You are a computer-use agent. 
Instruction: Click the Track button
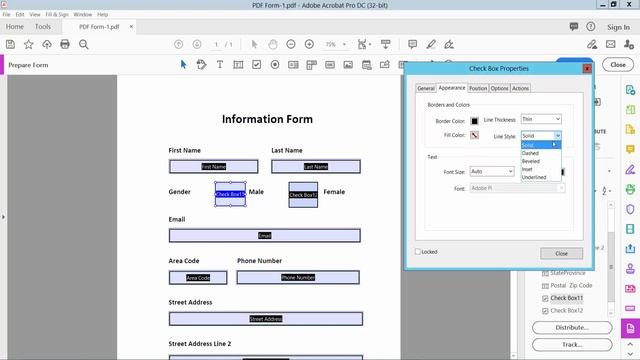pyautogui.click(x=572, y=344)
